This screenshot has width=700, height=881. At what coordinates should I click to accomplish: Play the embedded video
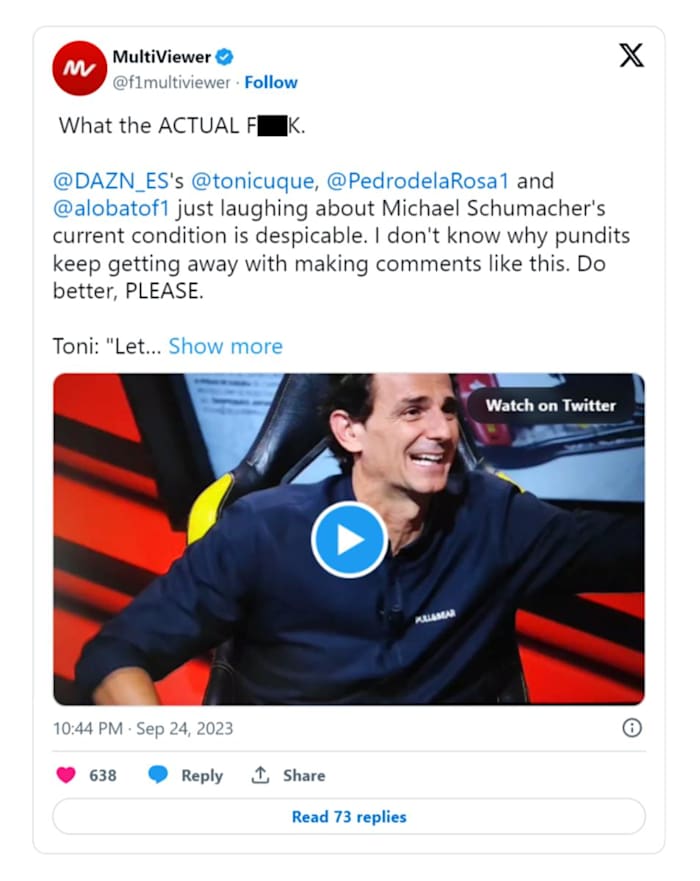[349, 539]
